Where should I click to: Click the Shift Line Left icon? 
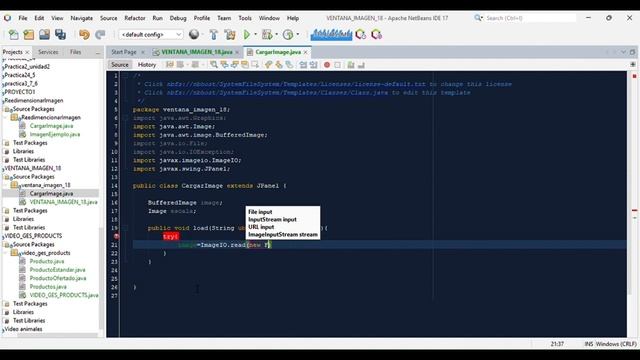(x=303, y=64)
